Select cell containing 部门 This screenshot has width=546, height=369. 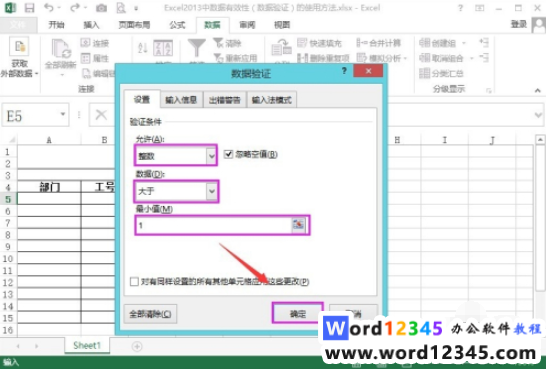49,187
